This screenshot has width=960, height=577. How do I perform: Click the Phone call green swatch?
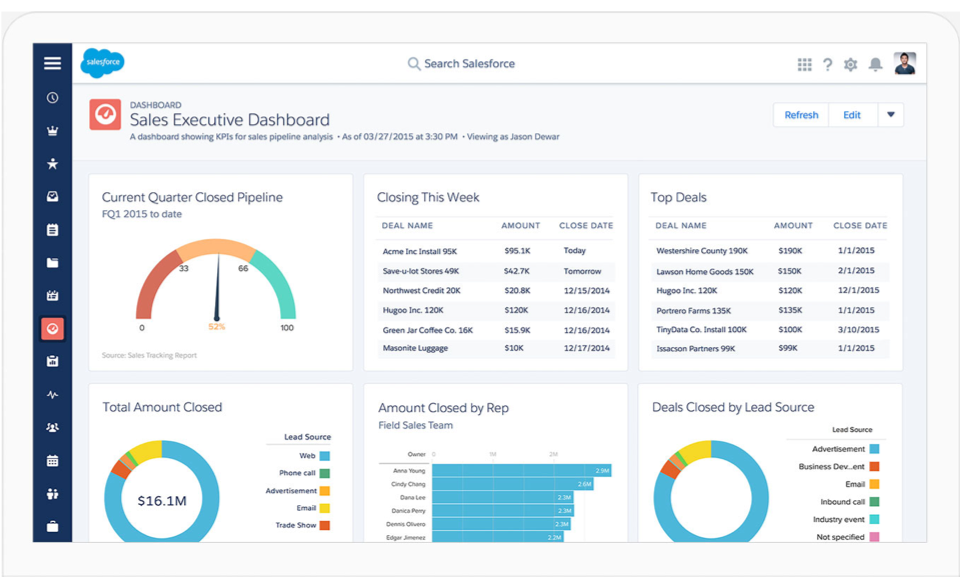pos(324,473)
